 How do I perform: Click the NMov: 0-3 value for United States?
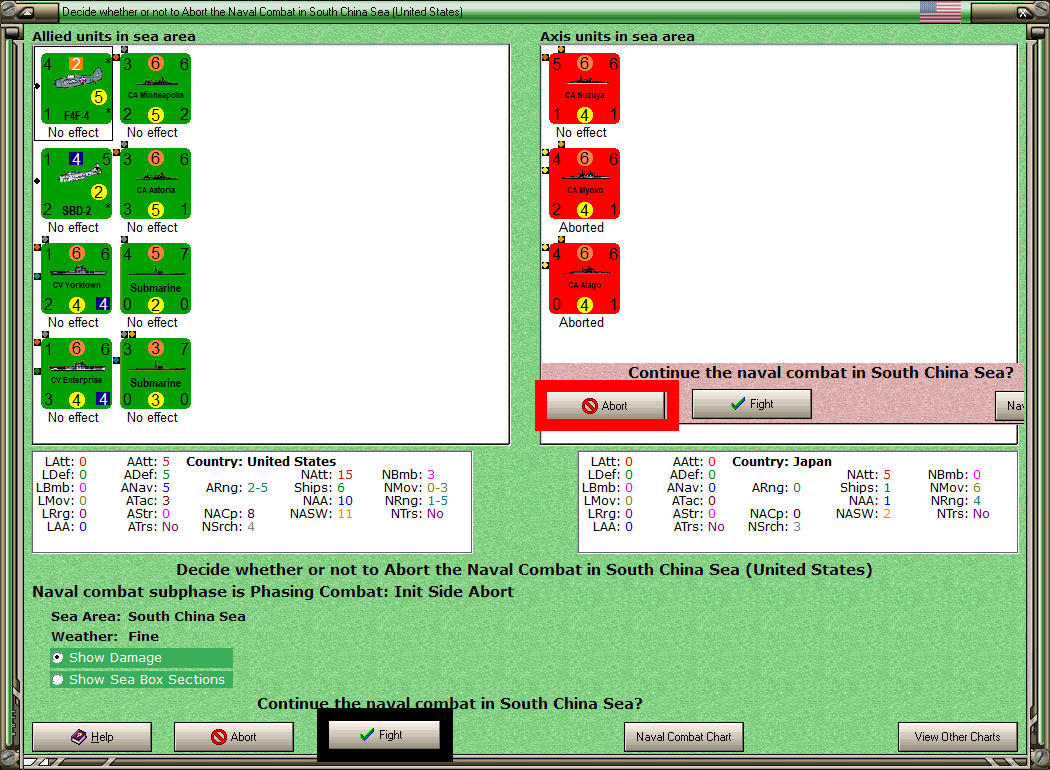437,487
